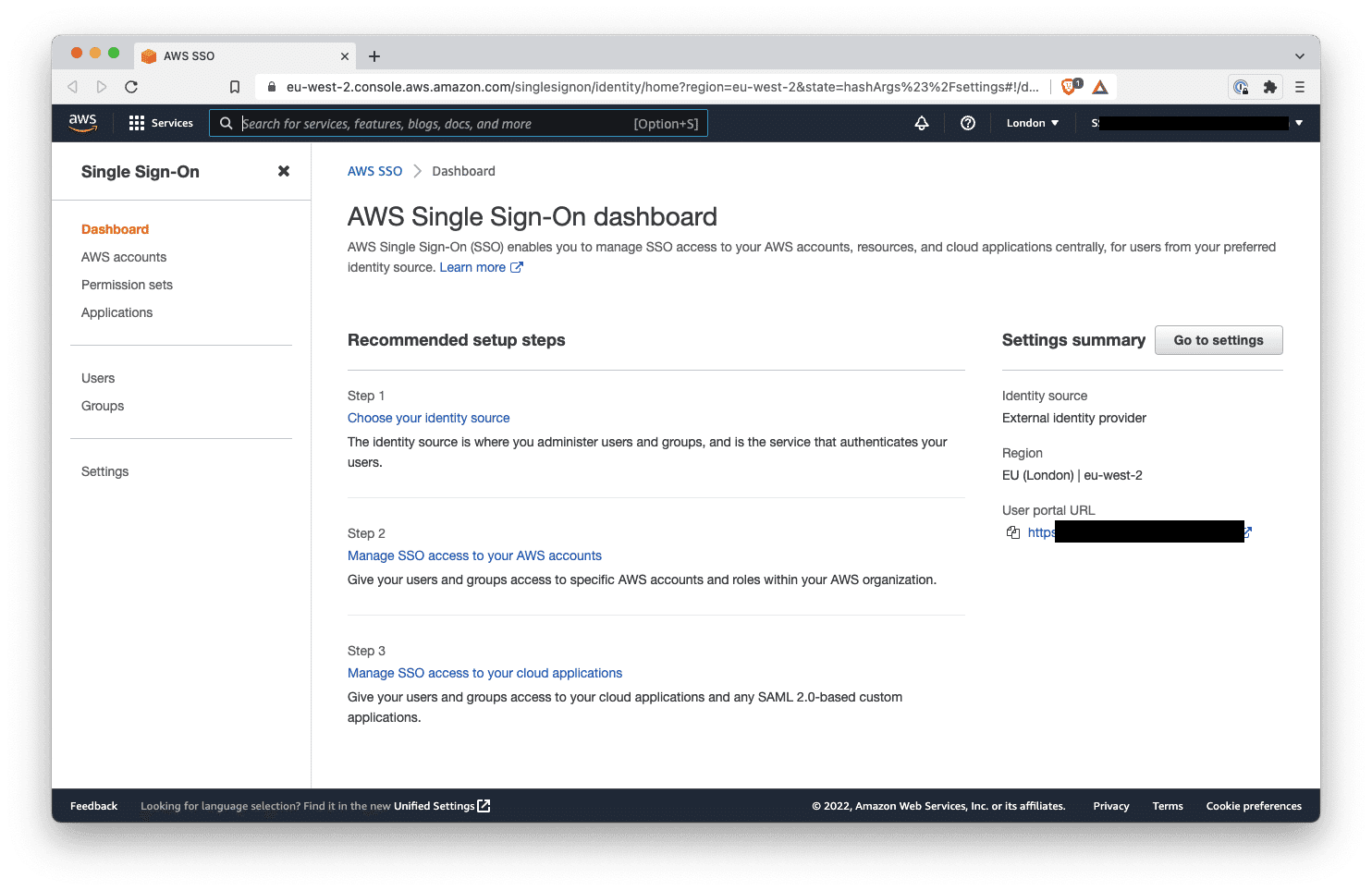Open Manage SSO access to AWS accounts
This screenshot has width=1372, height=891.
pyautogui.click(x=474, y=555)
